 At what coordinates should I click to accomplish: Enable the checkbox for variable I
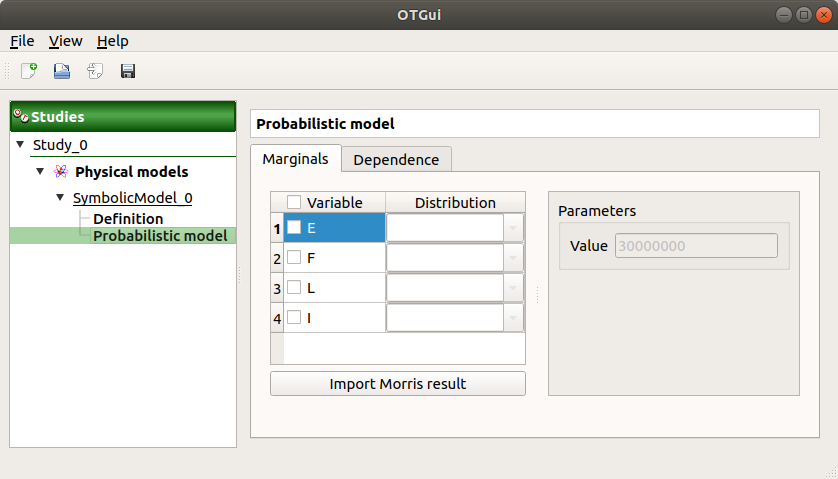click(x=294, y=317)
